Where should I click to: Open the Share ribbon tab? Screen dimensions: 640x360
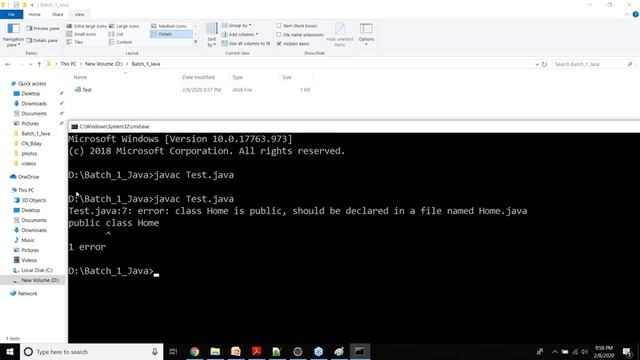[58, 14]
